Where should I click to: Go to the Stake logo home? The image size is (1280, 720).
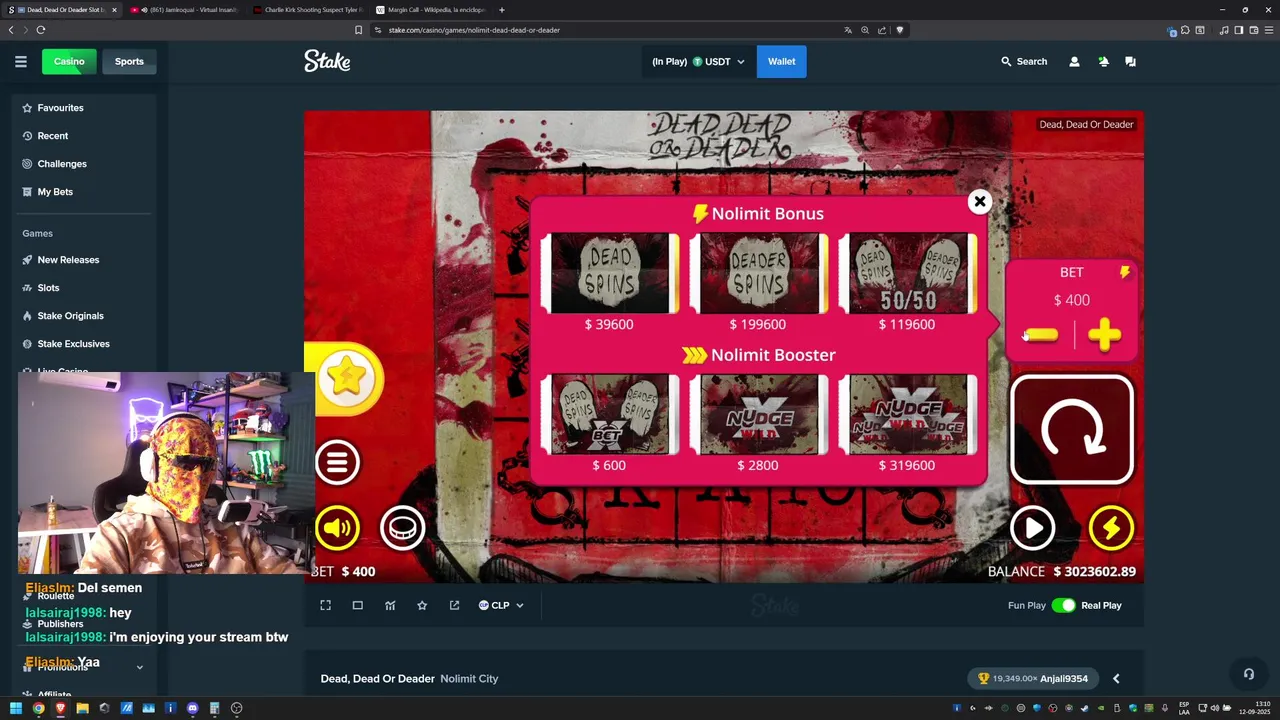pyautogui.click(x=327, y=62)
